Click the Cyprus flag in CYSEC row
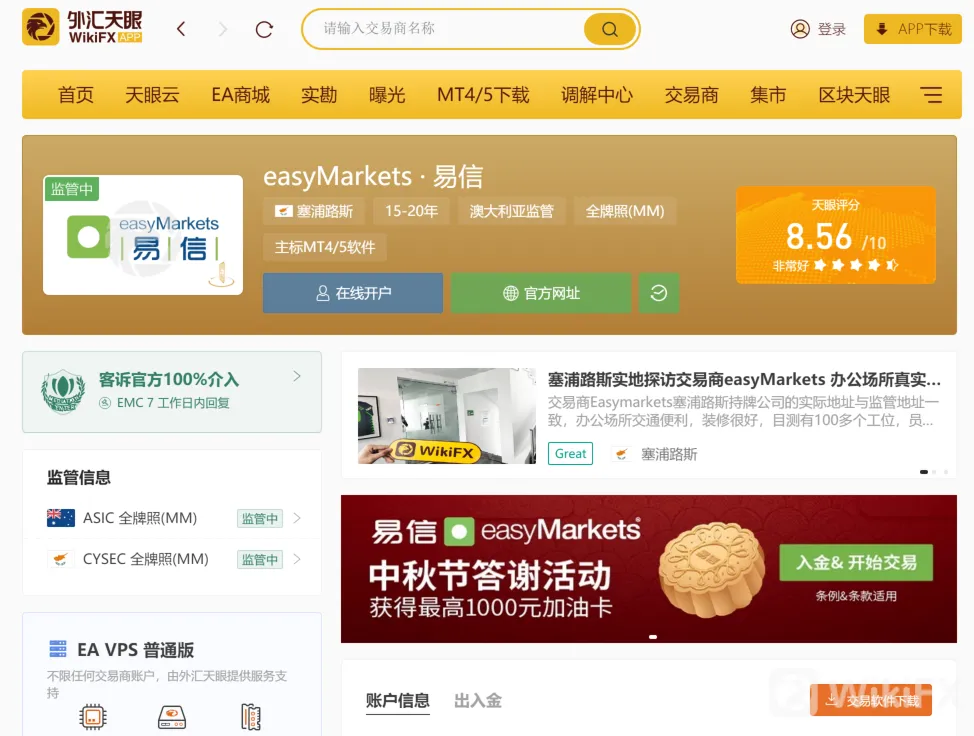Viewport: 974px width, 736px height. (x=61, y=559)
